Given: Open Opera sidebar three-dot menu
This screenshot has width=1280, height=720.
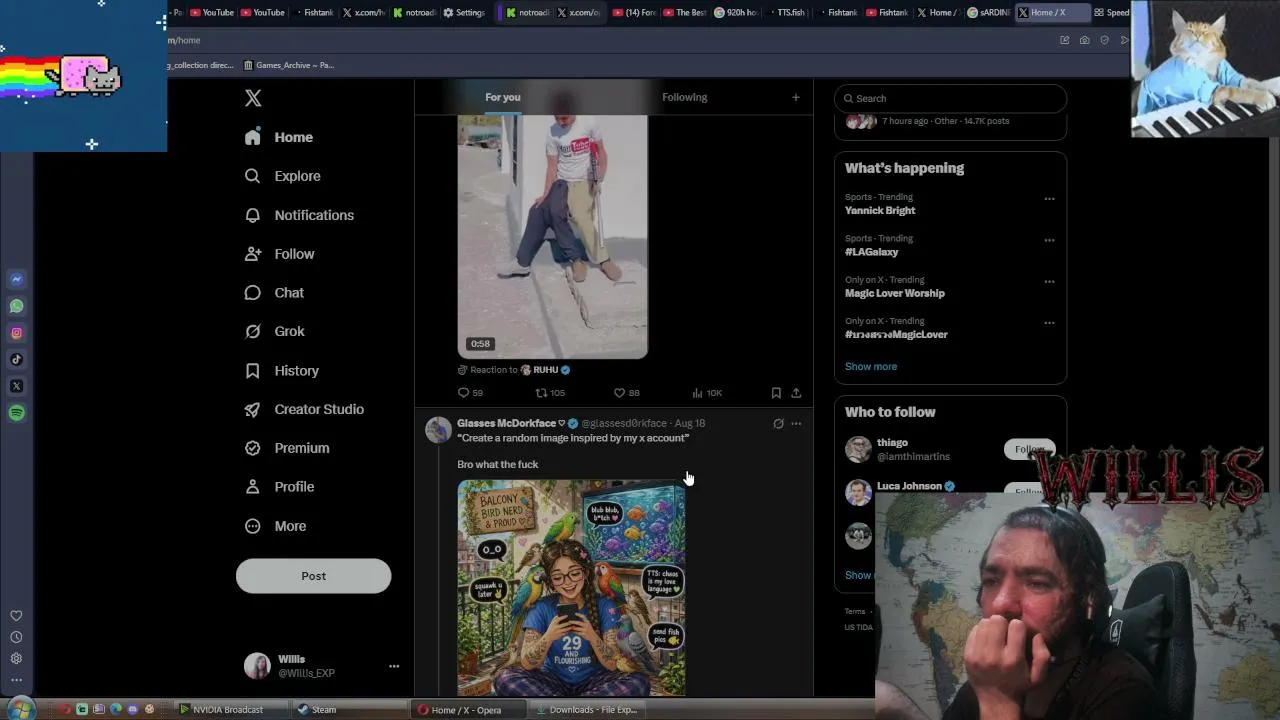Looking at the screenshot, I should click(x=16, y=680).
